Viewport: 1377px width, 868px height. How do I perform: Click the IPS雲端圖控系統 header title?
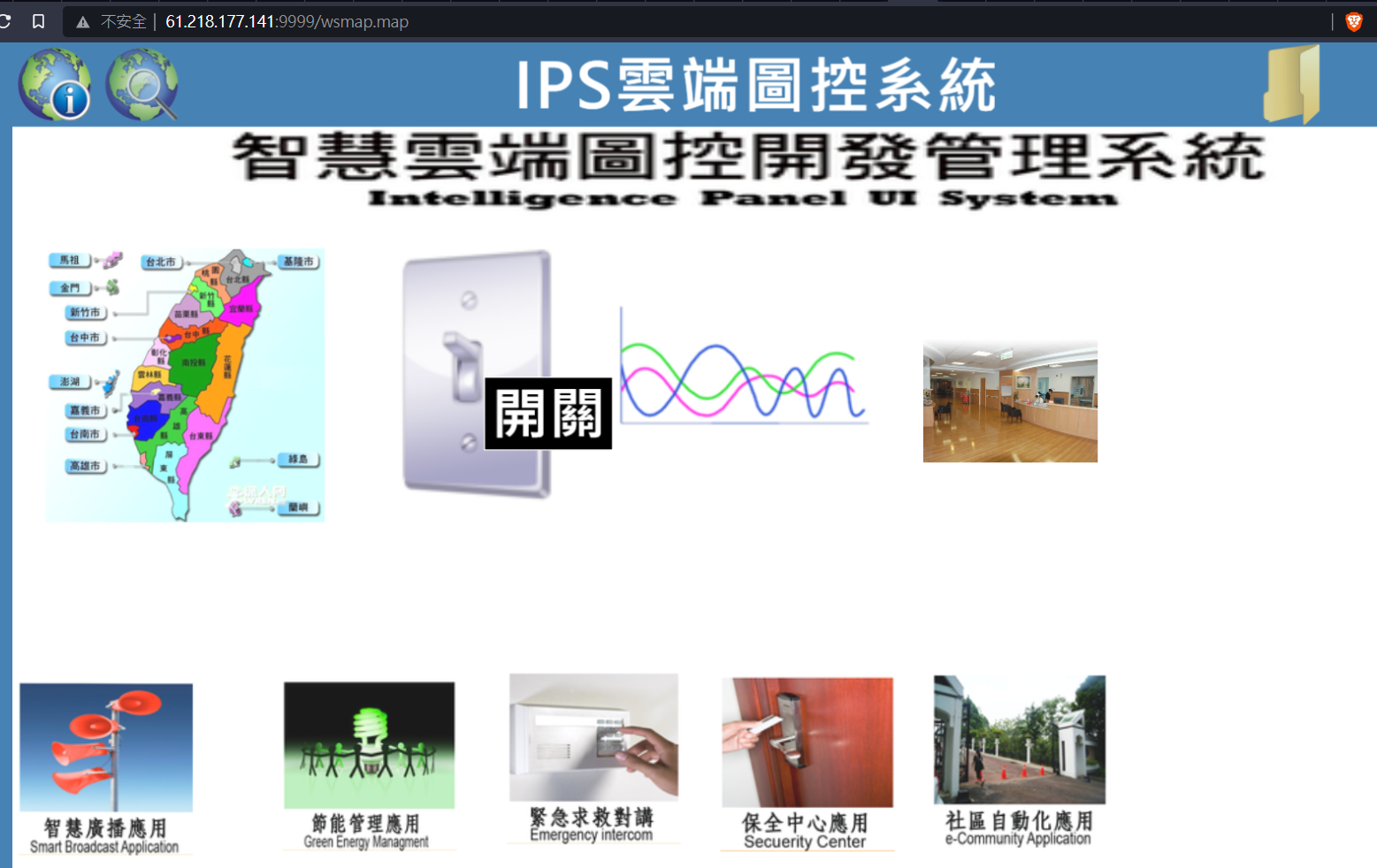pos(757,86)
